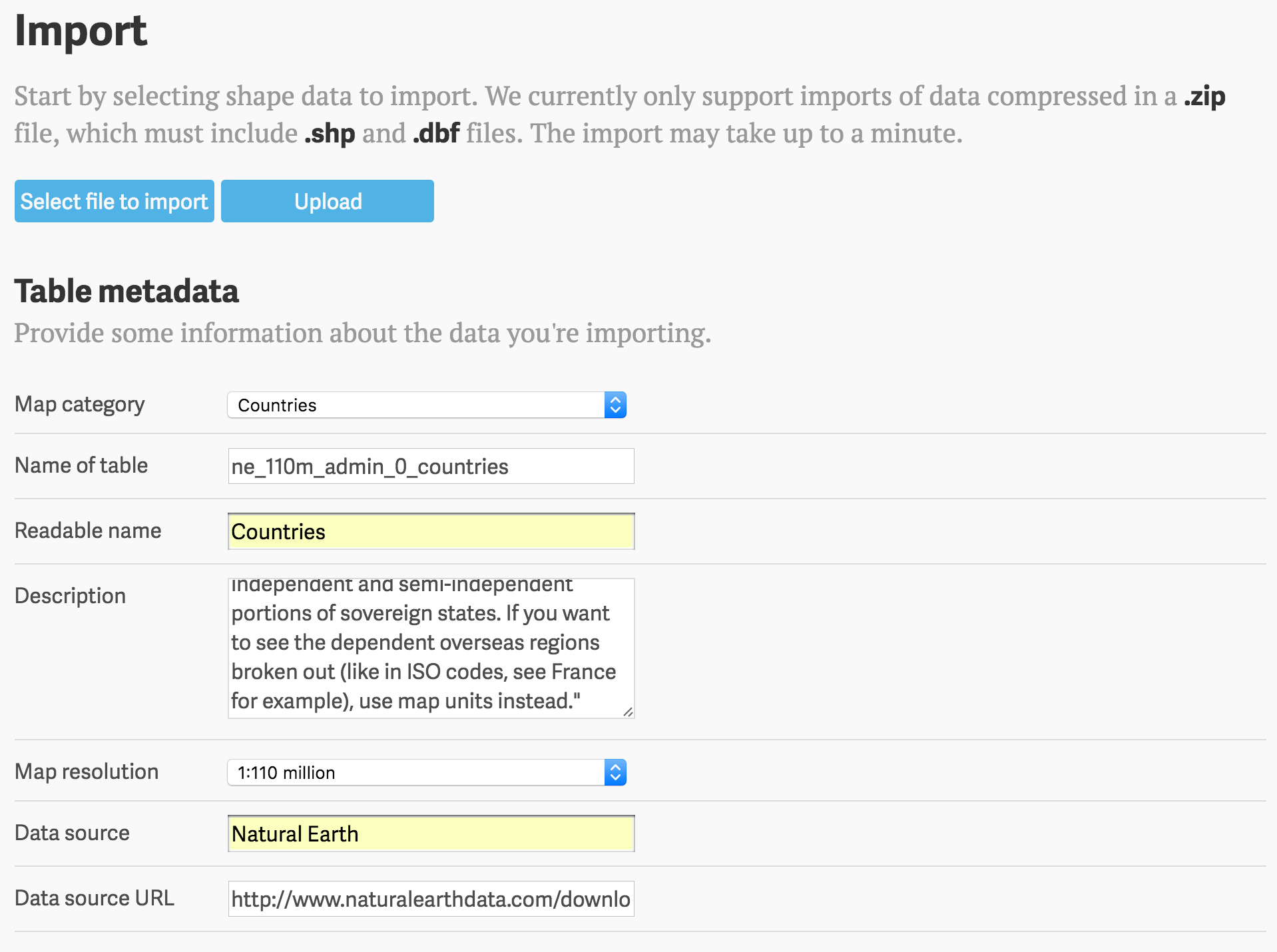Click the Data source URL label
Viewport: 1277px width, 952px height.
(x=95, y=898)
